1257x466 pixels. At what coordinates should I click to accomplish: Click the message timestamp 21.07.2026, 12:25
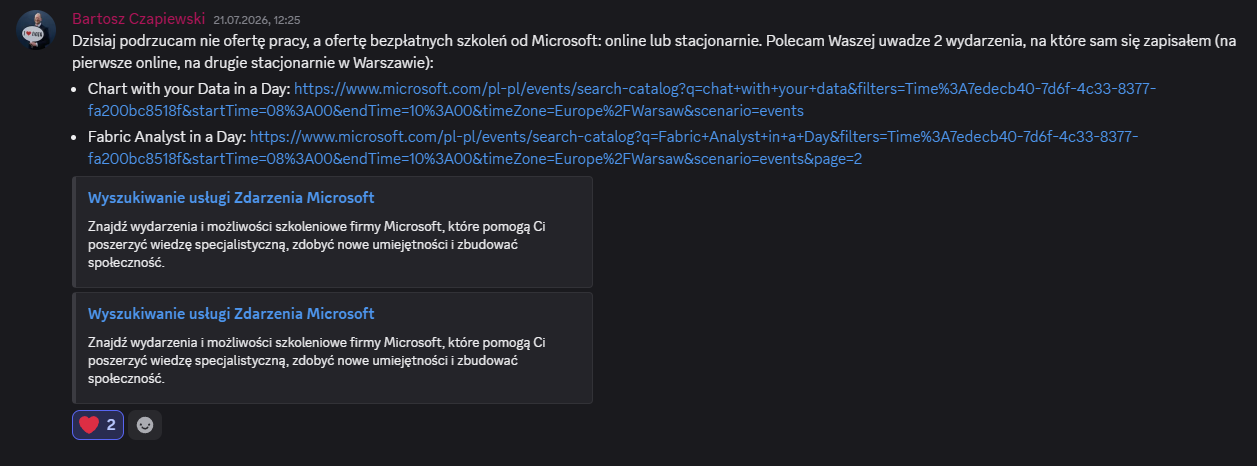[257, 20]
